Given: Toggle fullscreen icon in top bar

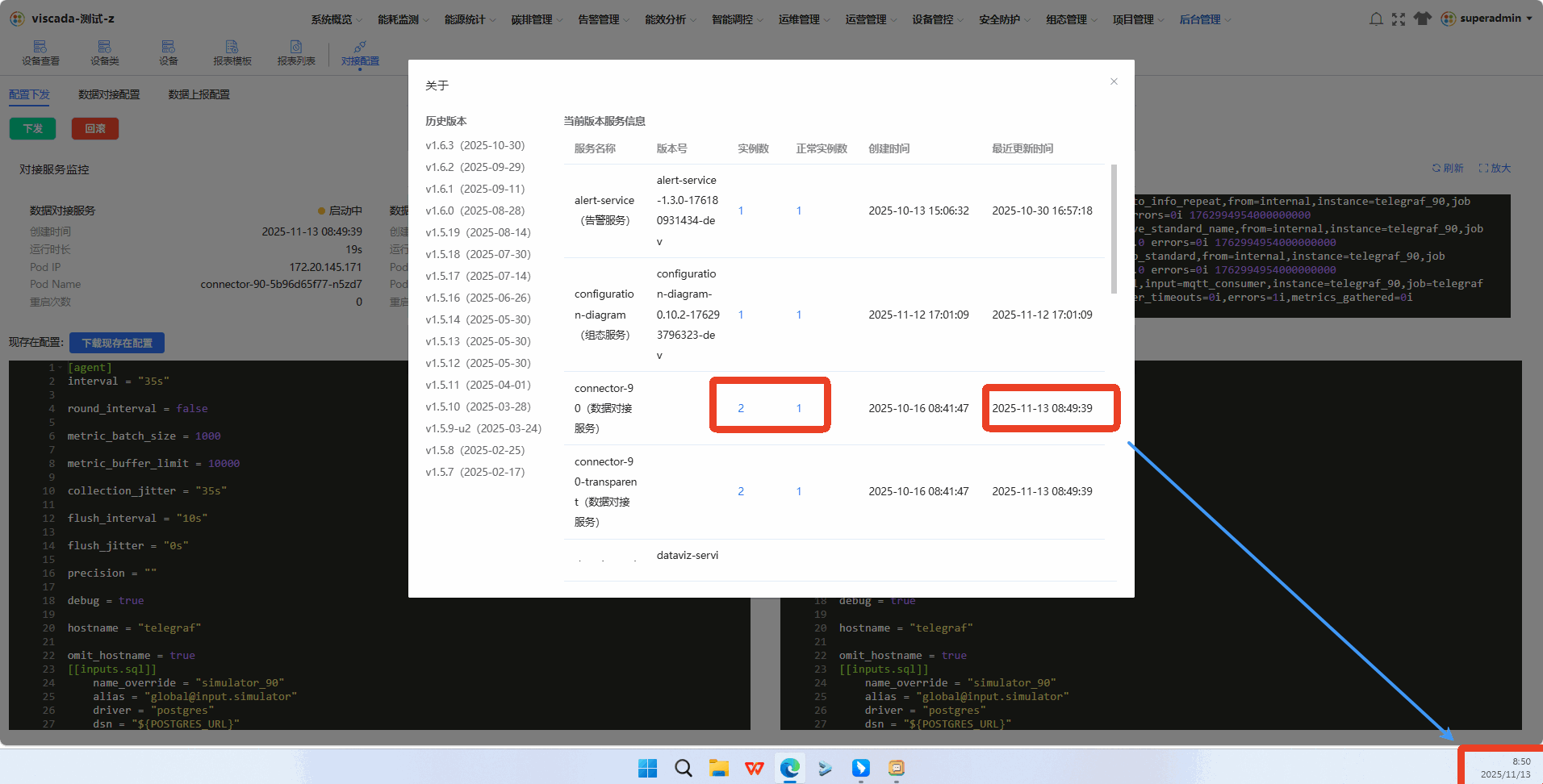Looking at the screenshot, I should tap(1399, 19).
